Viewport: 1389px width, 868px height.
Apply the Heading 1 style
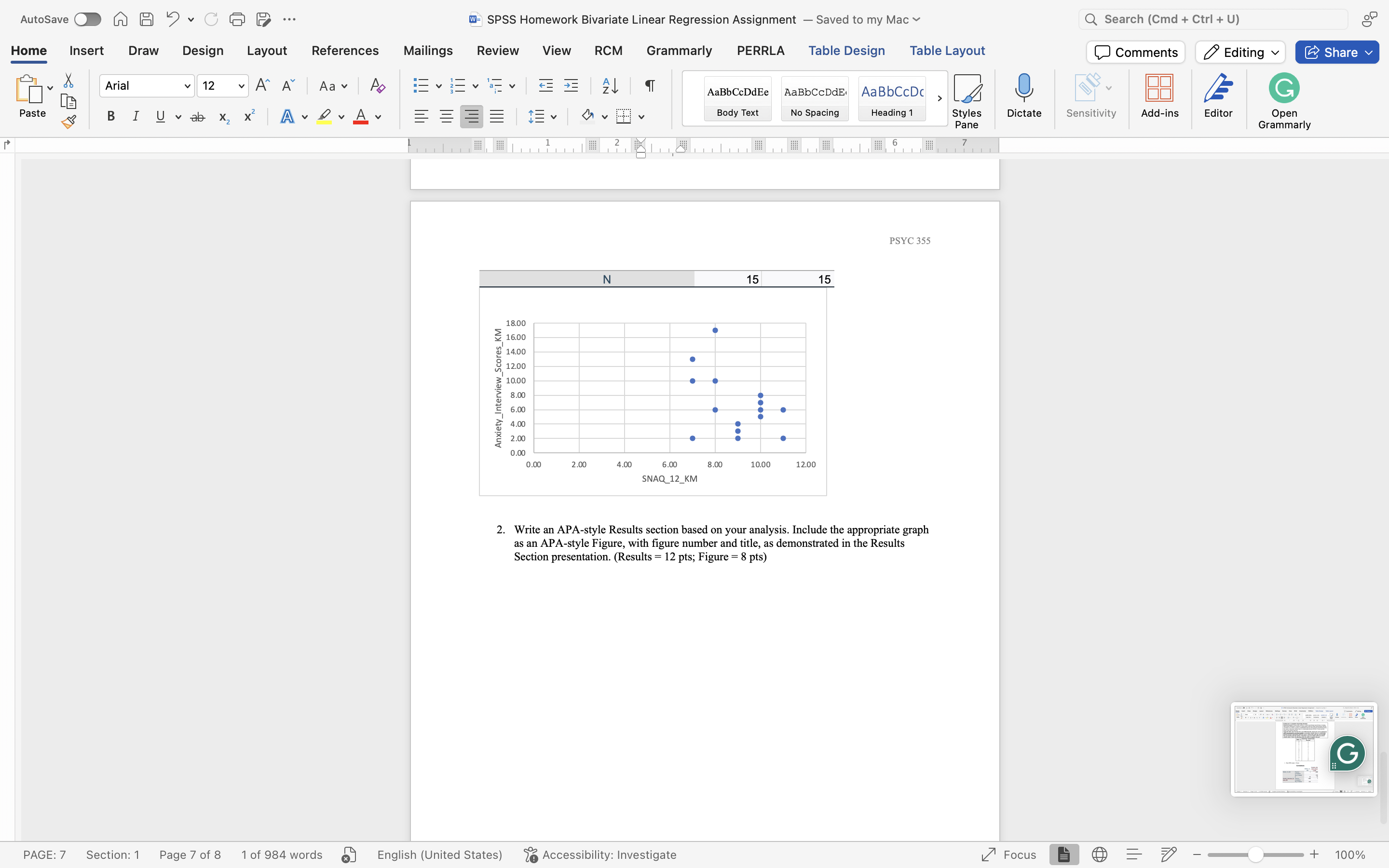[x=891, y=98]
